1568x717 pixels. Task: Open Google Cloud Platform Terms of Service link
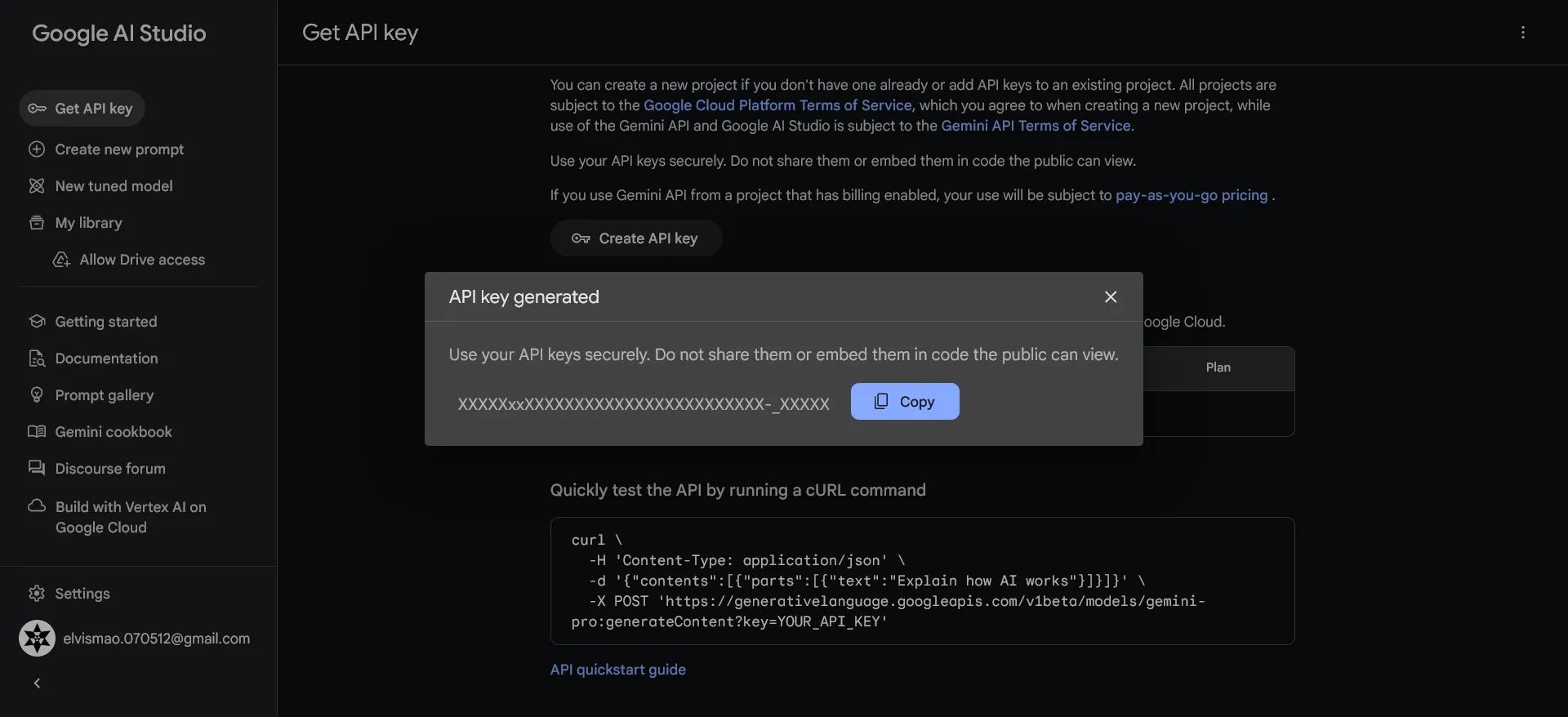click(x=777, y=105)
